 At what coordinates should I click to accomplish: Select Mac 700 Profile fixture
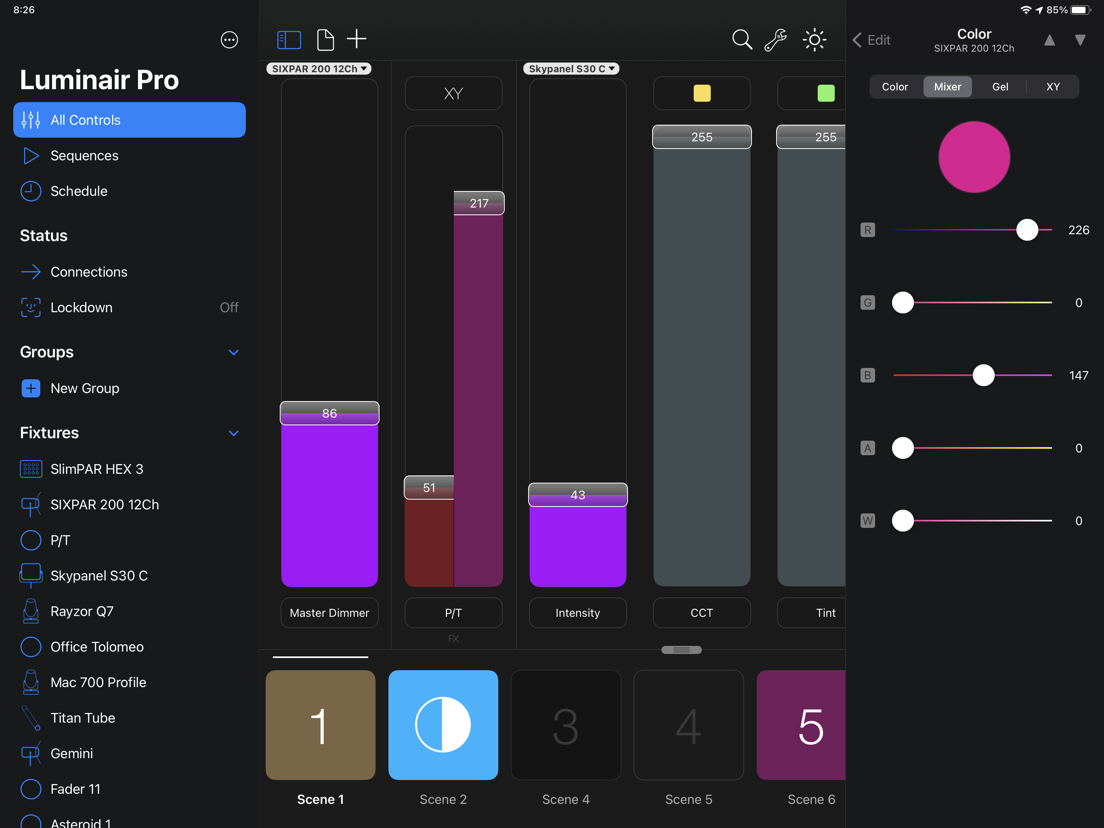130,682
